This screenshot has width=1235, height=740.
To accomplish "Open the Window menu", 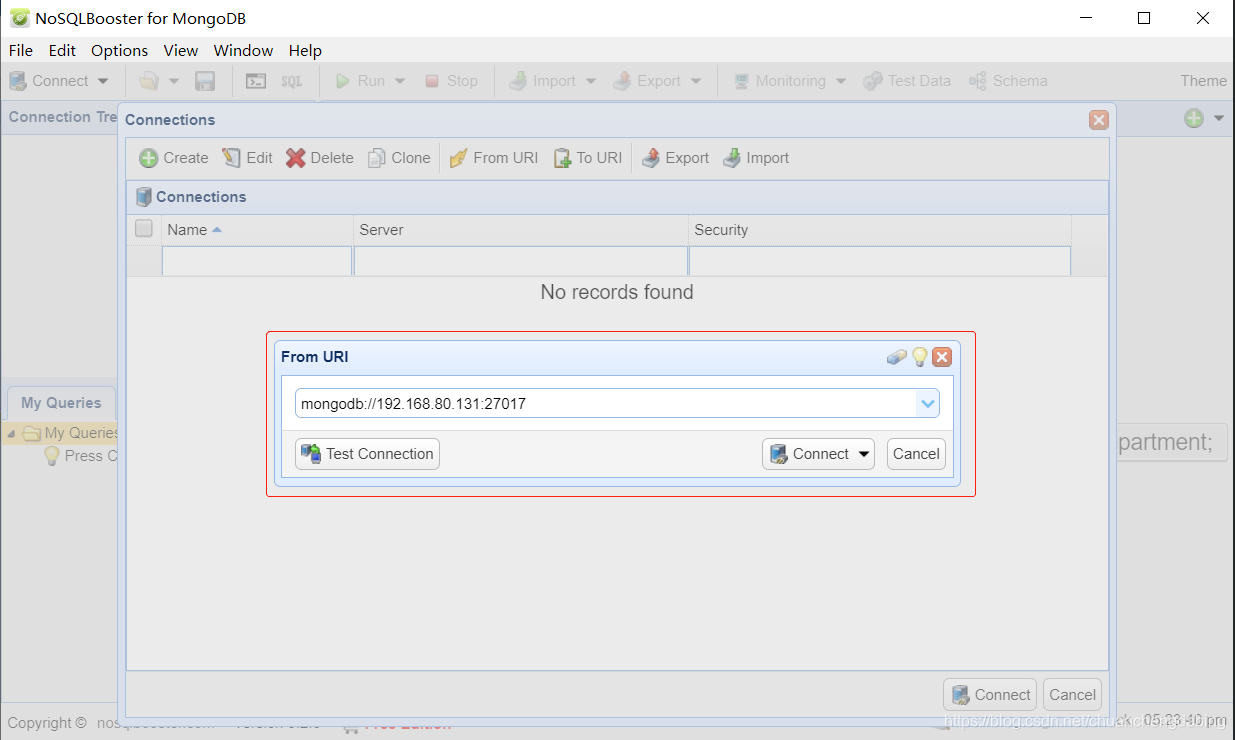I will click(243, 50).
